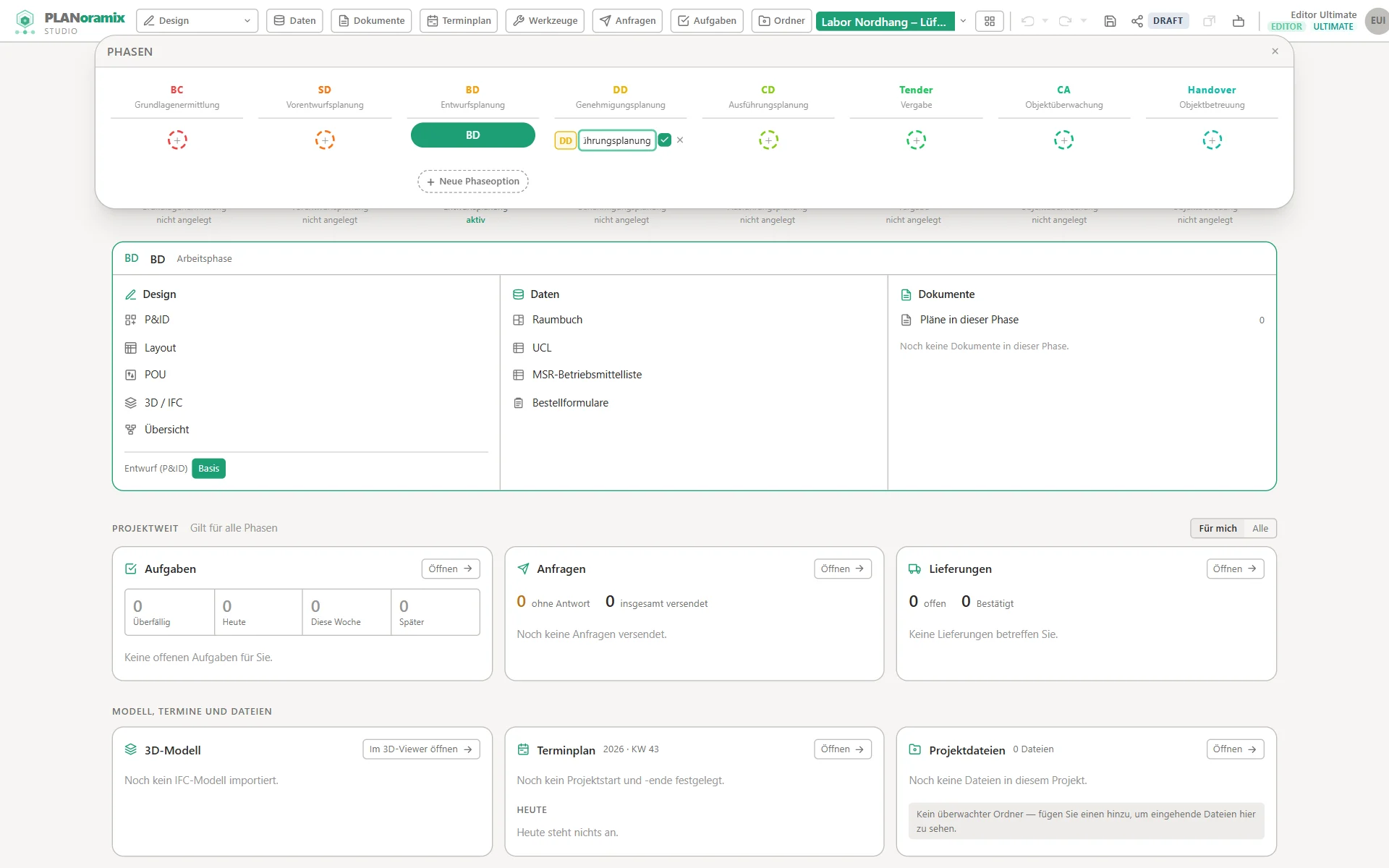This screenshot has height=868, width=1389.
Task: Expand the project selector chevron
Action: click(963, 21)
